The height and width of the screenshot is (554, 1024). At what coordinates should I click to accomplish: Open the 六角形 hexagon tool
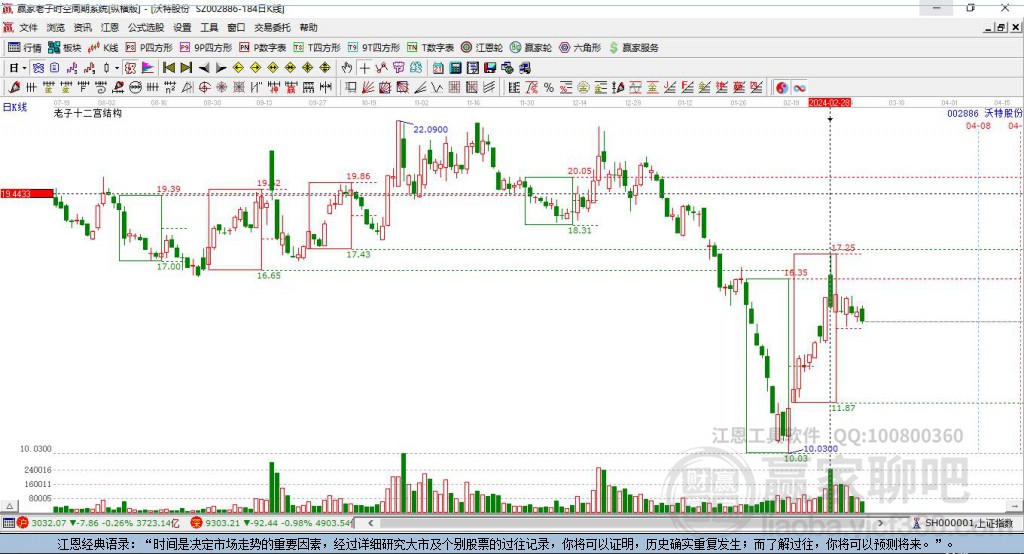[580, 48]
